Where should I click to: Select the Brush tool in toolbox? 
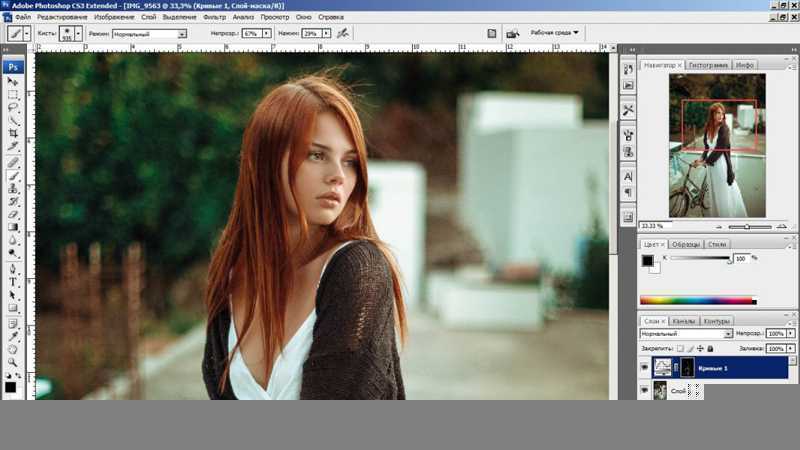point(13,176)
